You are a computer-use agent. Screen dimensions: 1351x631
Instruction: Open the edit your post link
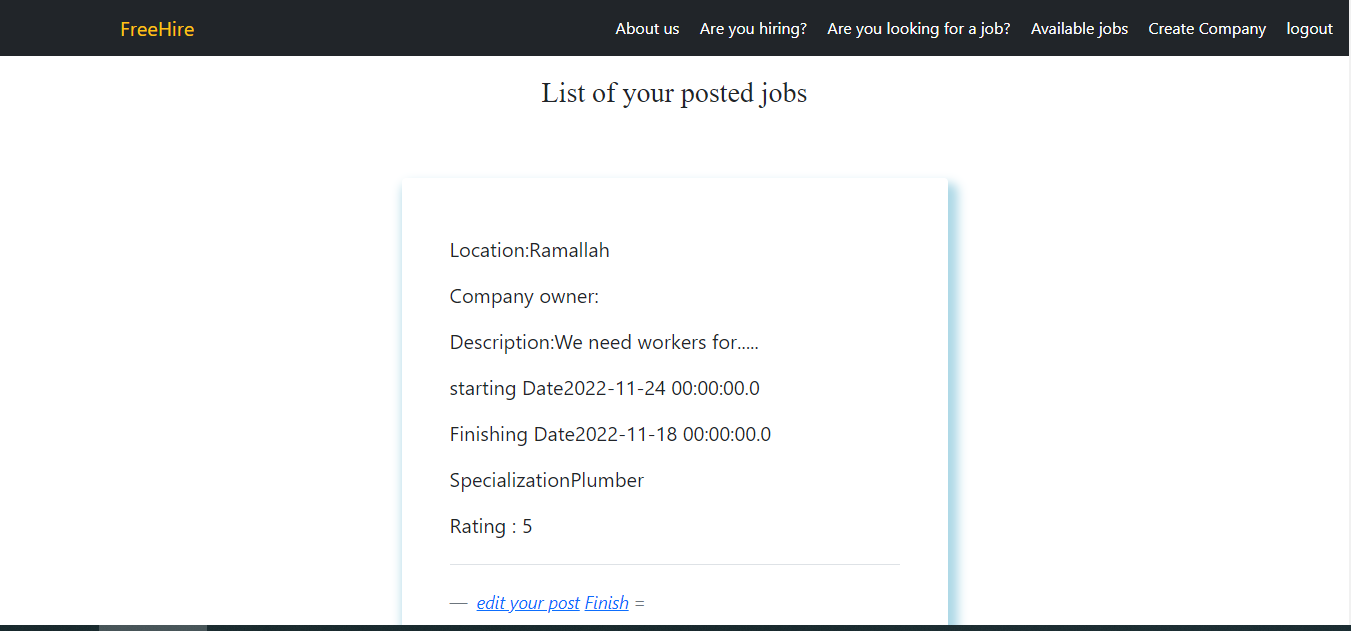528,602
